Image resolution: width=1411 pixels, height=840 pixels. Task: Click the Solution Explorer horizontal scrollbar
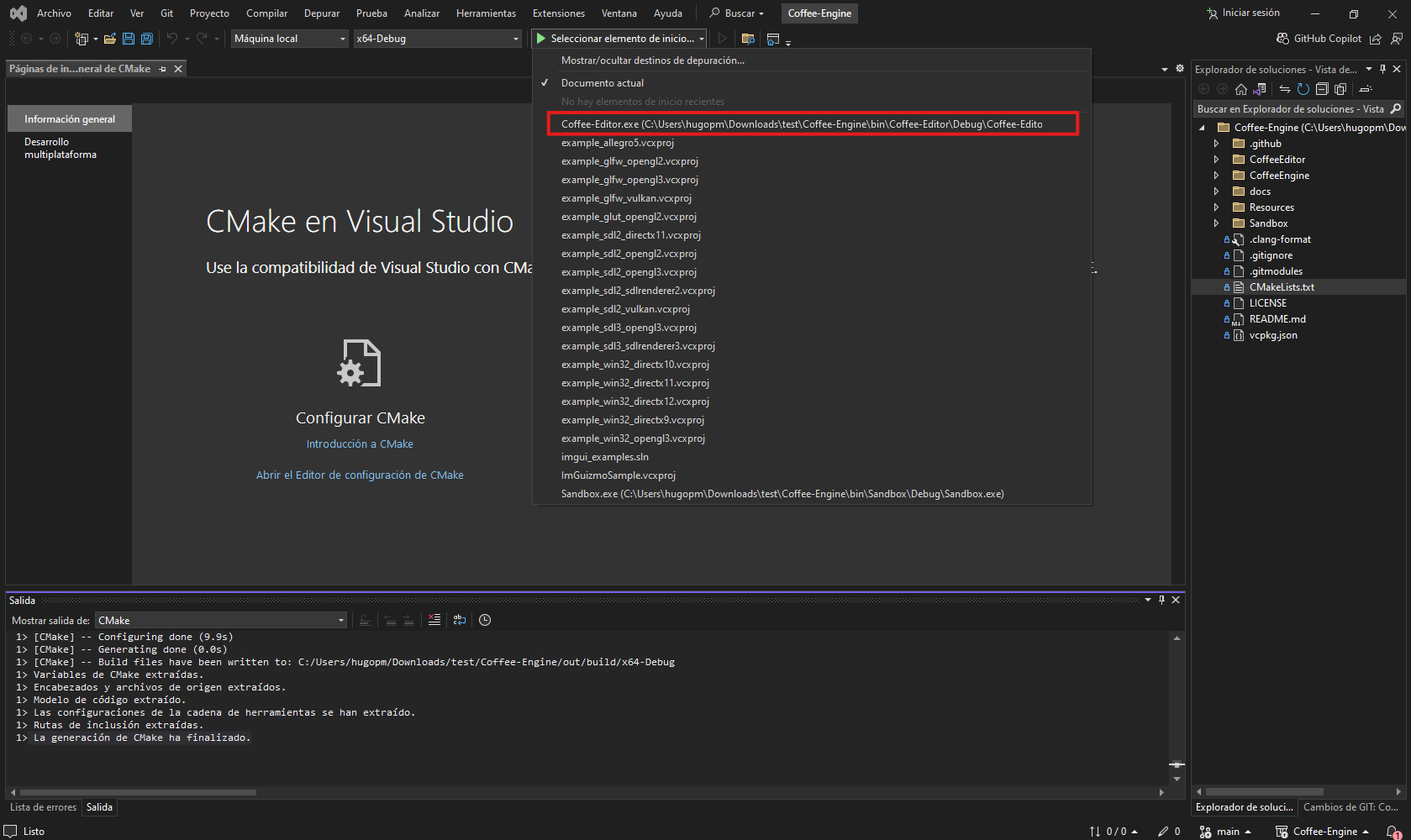pyautogui.click(x=1264, y=792)
